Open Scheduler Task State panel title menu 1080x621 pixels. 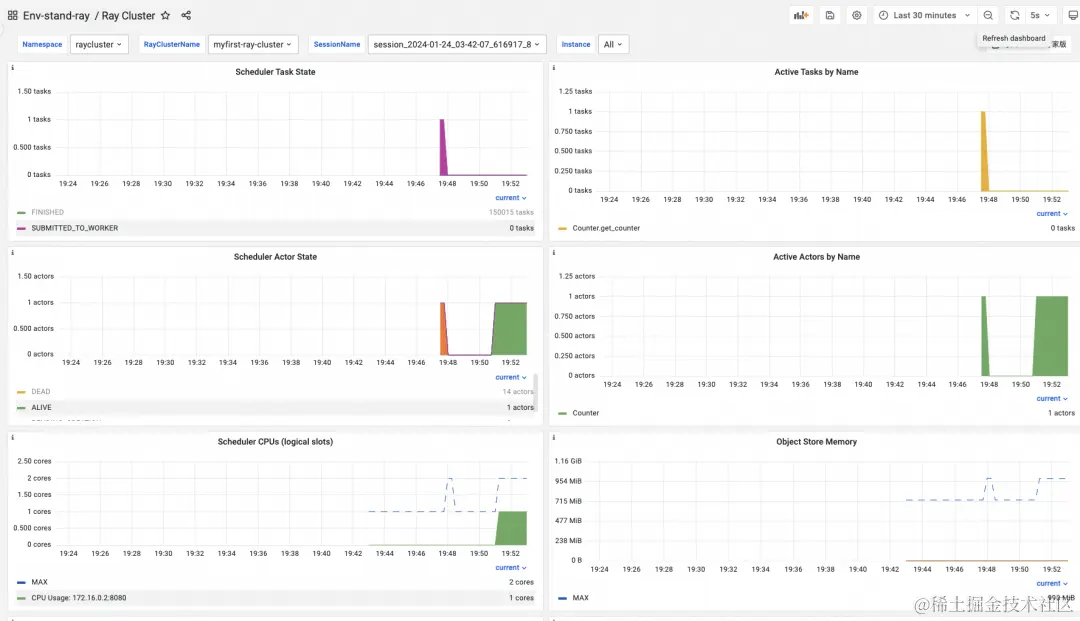275,72
